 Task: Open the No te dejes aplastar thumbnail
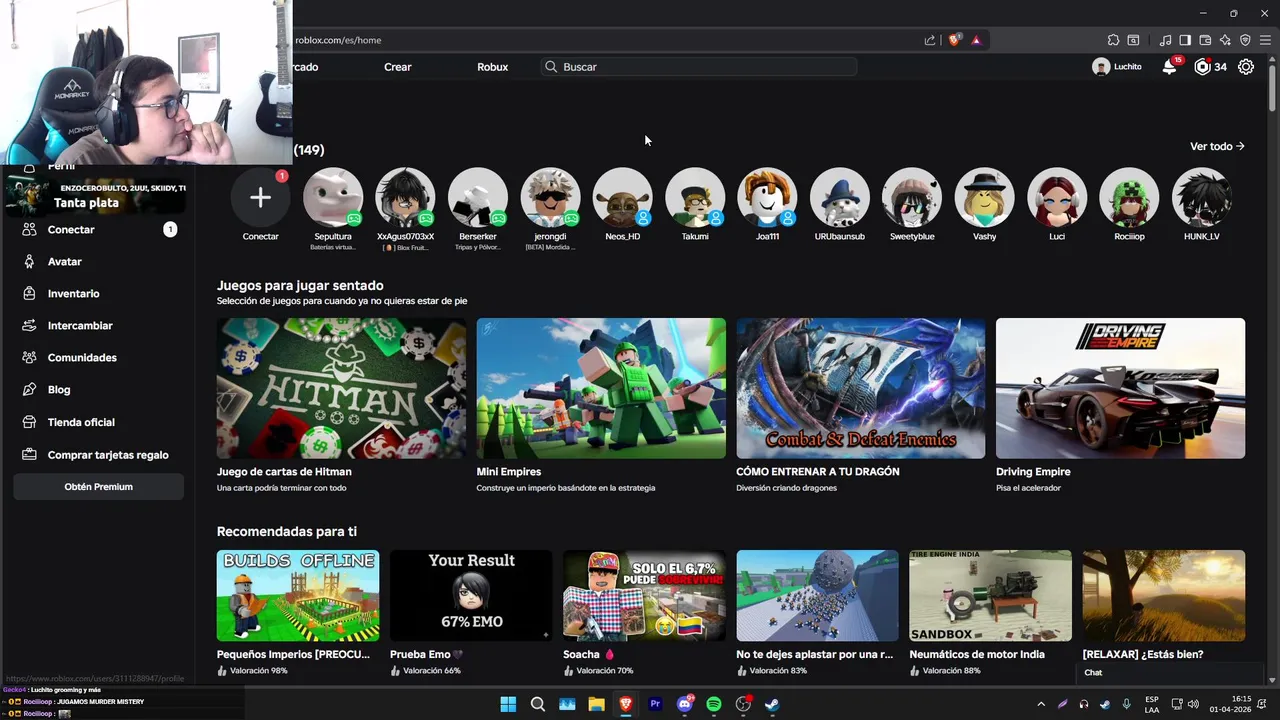[818, 595]
